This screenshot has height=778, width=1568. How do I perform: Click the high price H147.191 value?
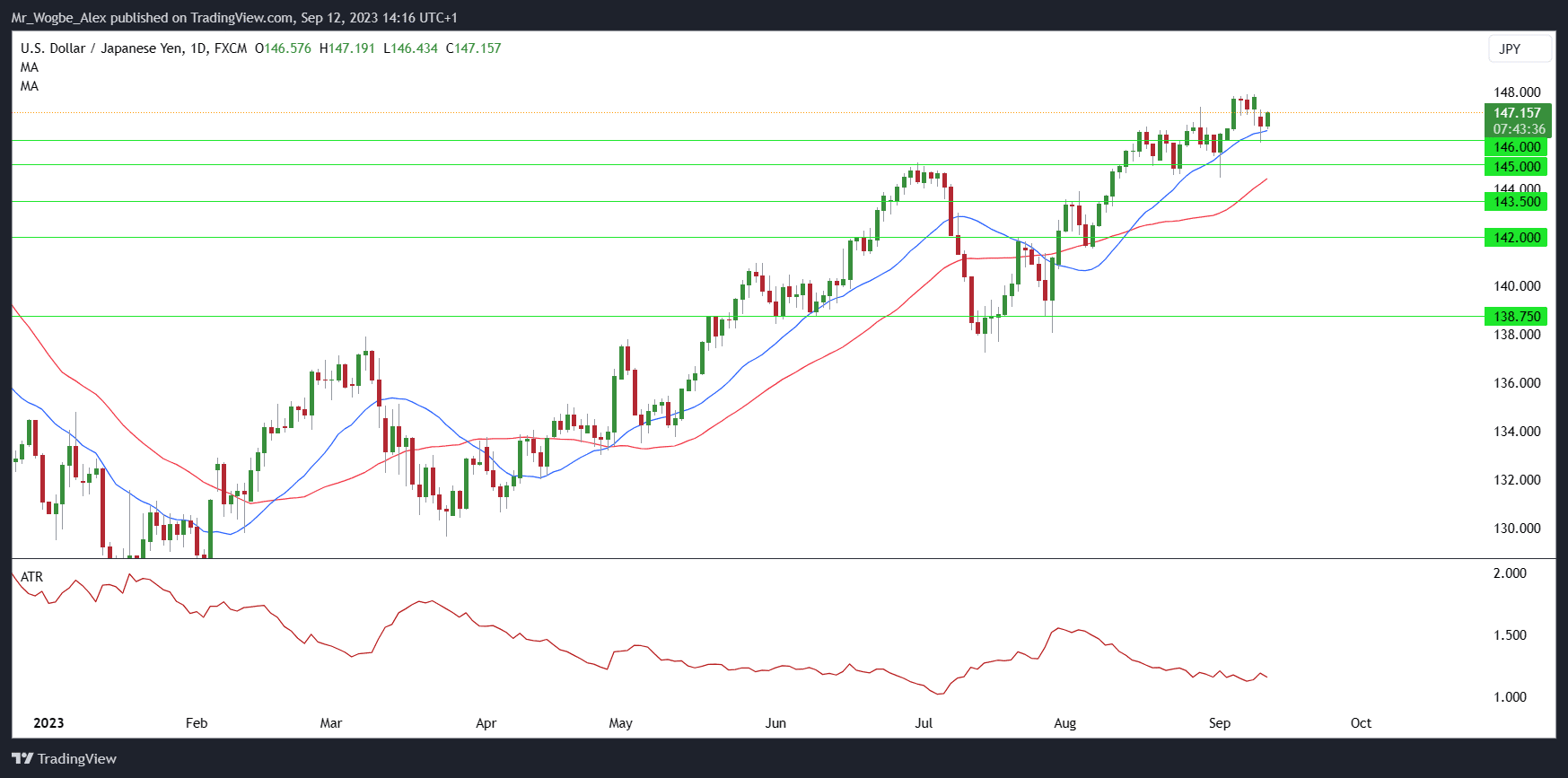(x=347, y=48)
